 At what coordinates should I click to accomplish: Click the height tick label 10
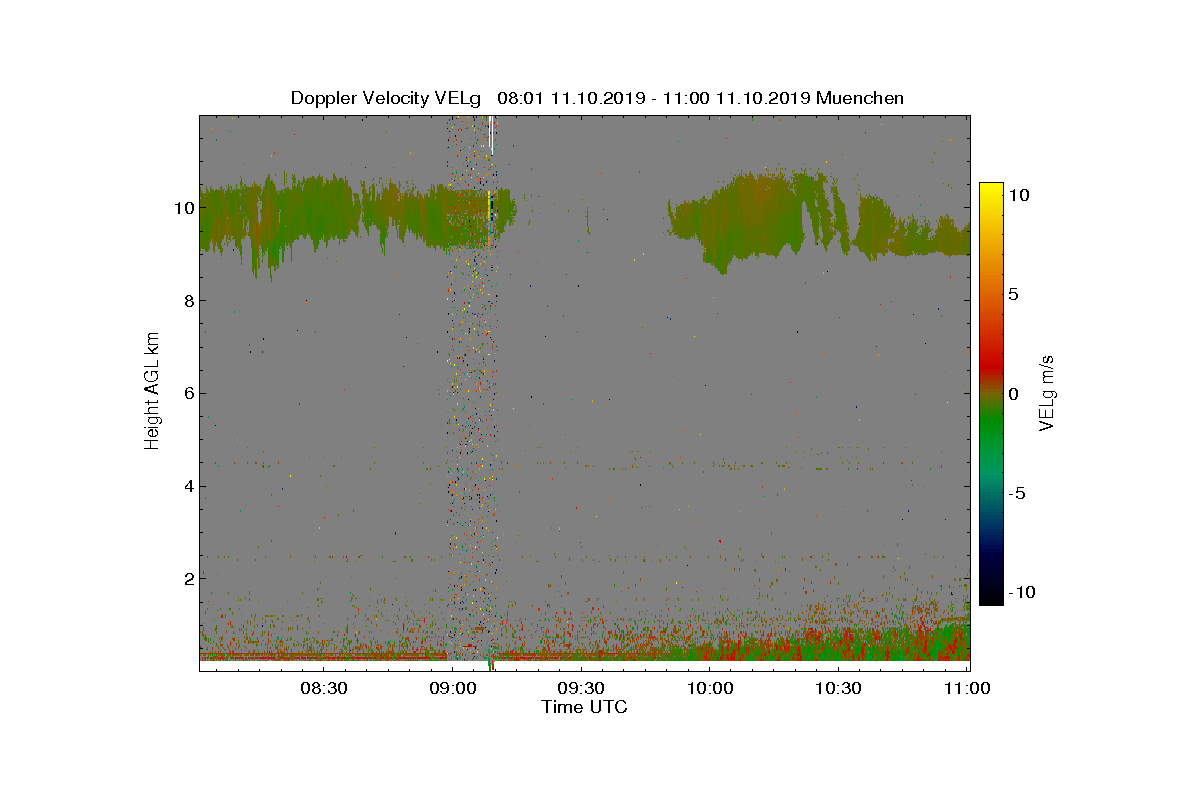click(x=184, y=208)
